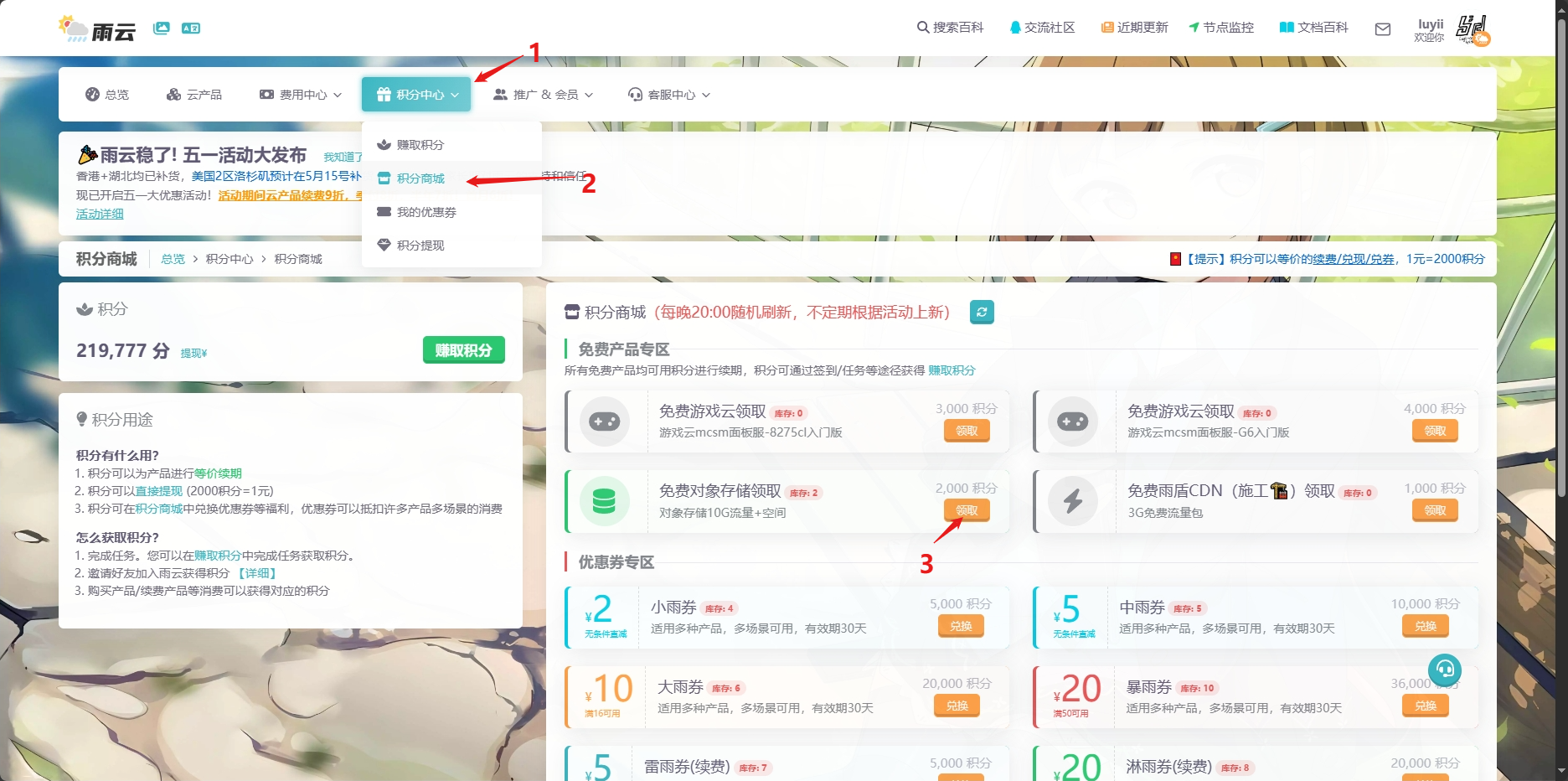Viewport: 1568px width, 781px height.
Task: Click the language translate icon near logo
Action: [191, 28]
